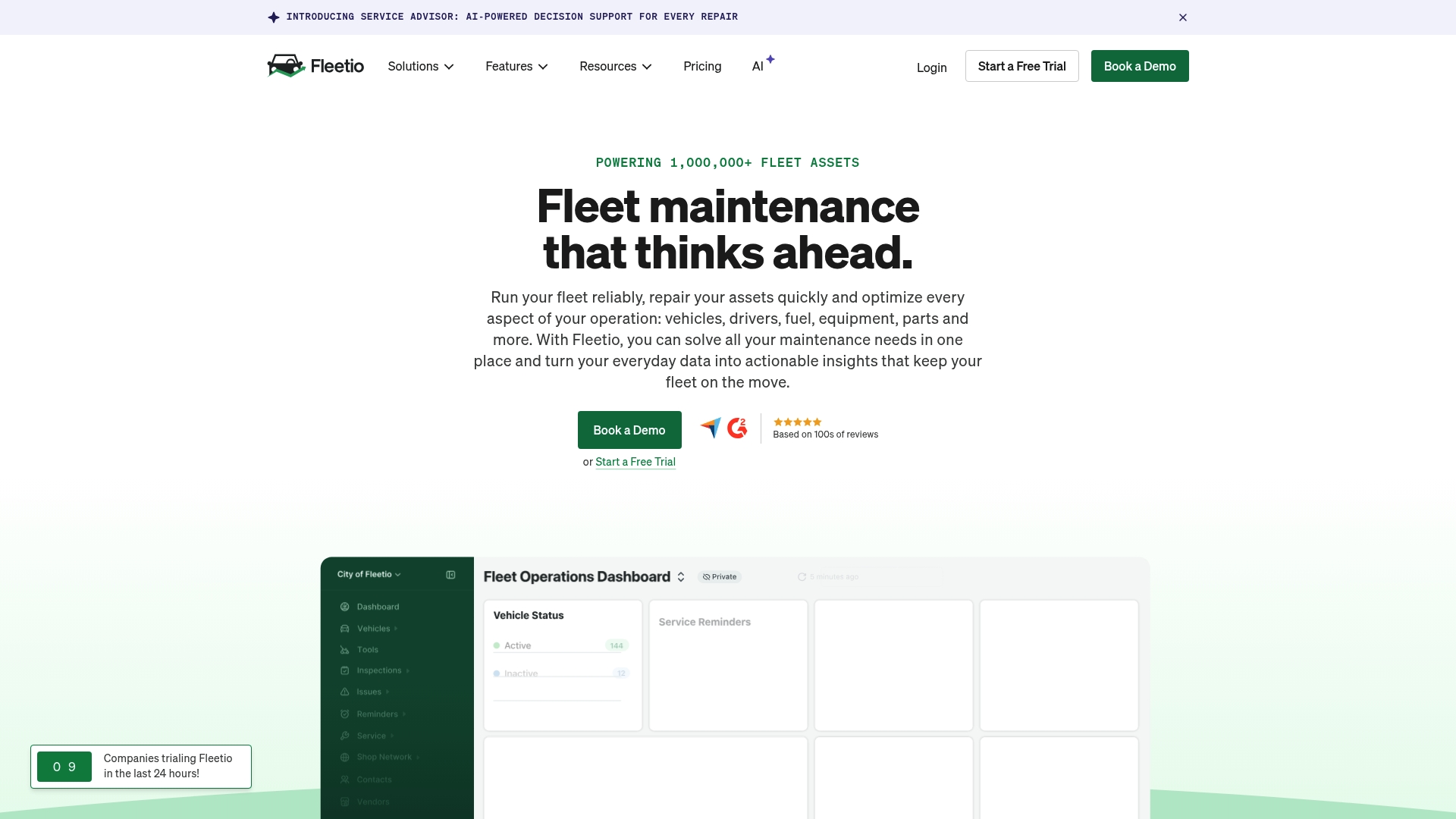The width and height of the screenshot is (1456, 819).
Task: Dismiss the Service Advisor announcement banner
Action: coord(1182,17)
